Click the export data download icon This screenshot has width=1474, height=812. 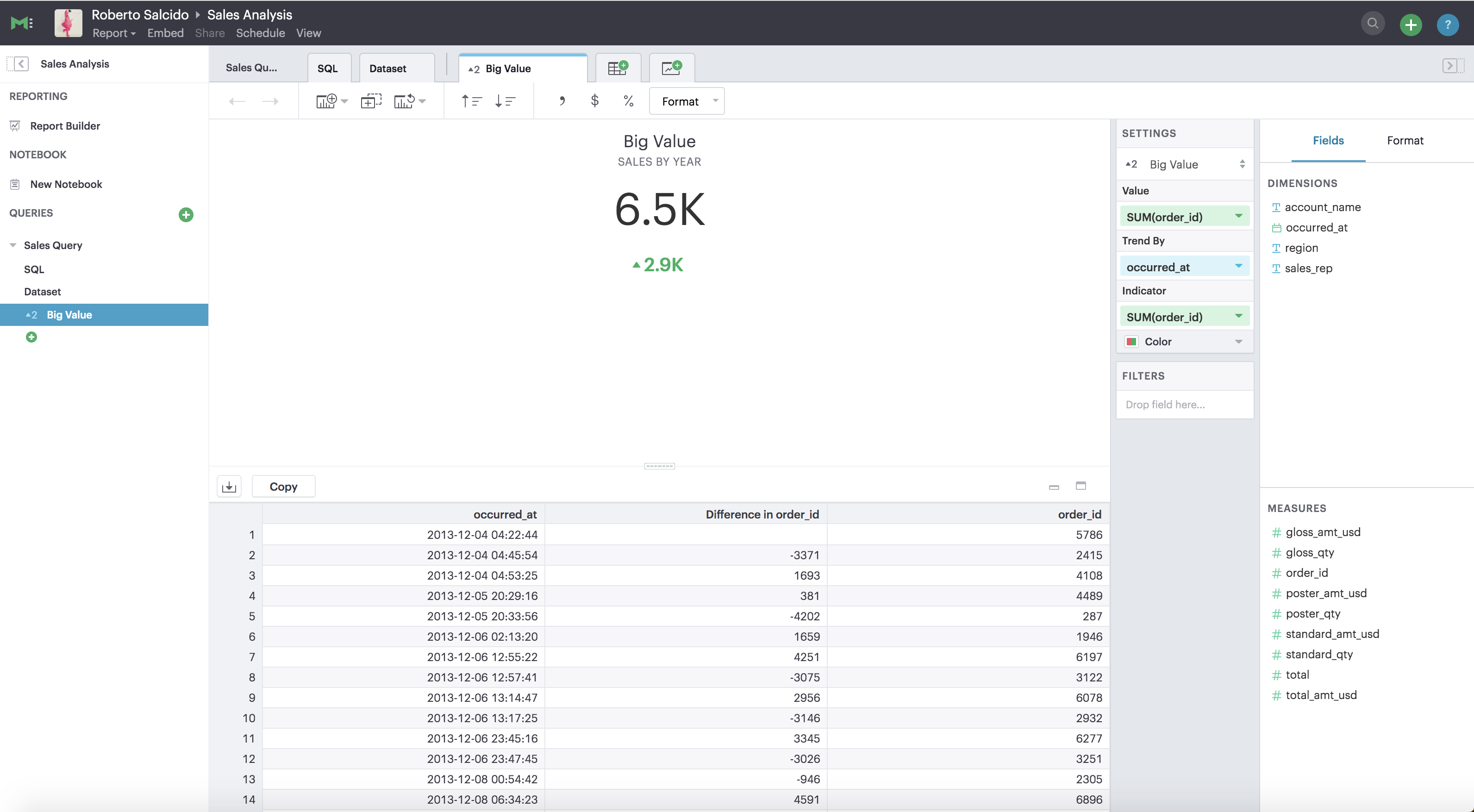pos(229,487)
